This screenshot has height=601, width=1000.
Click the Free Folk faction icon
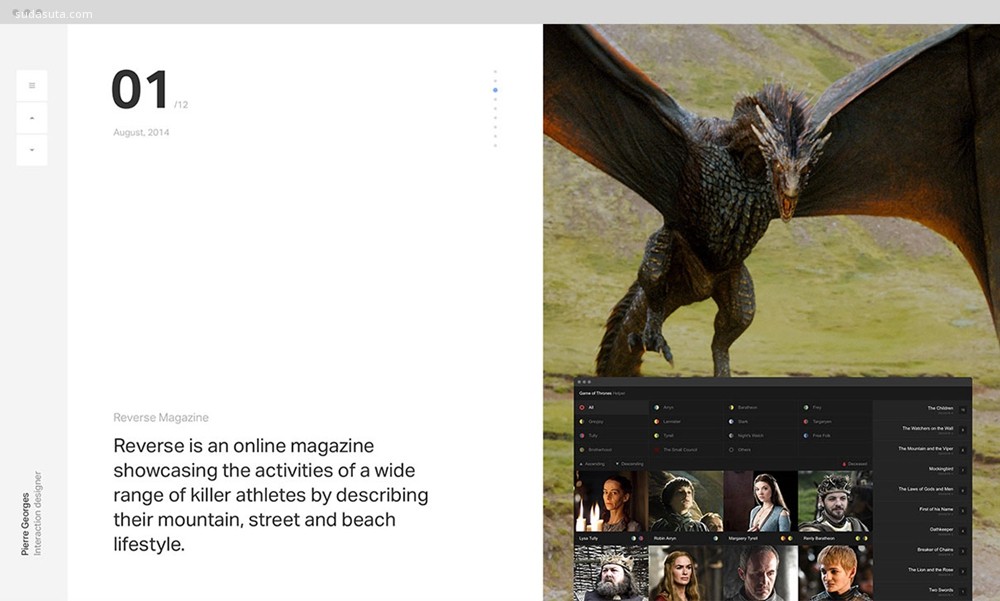[805, 435]
